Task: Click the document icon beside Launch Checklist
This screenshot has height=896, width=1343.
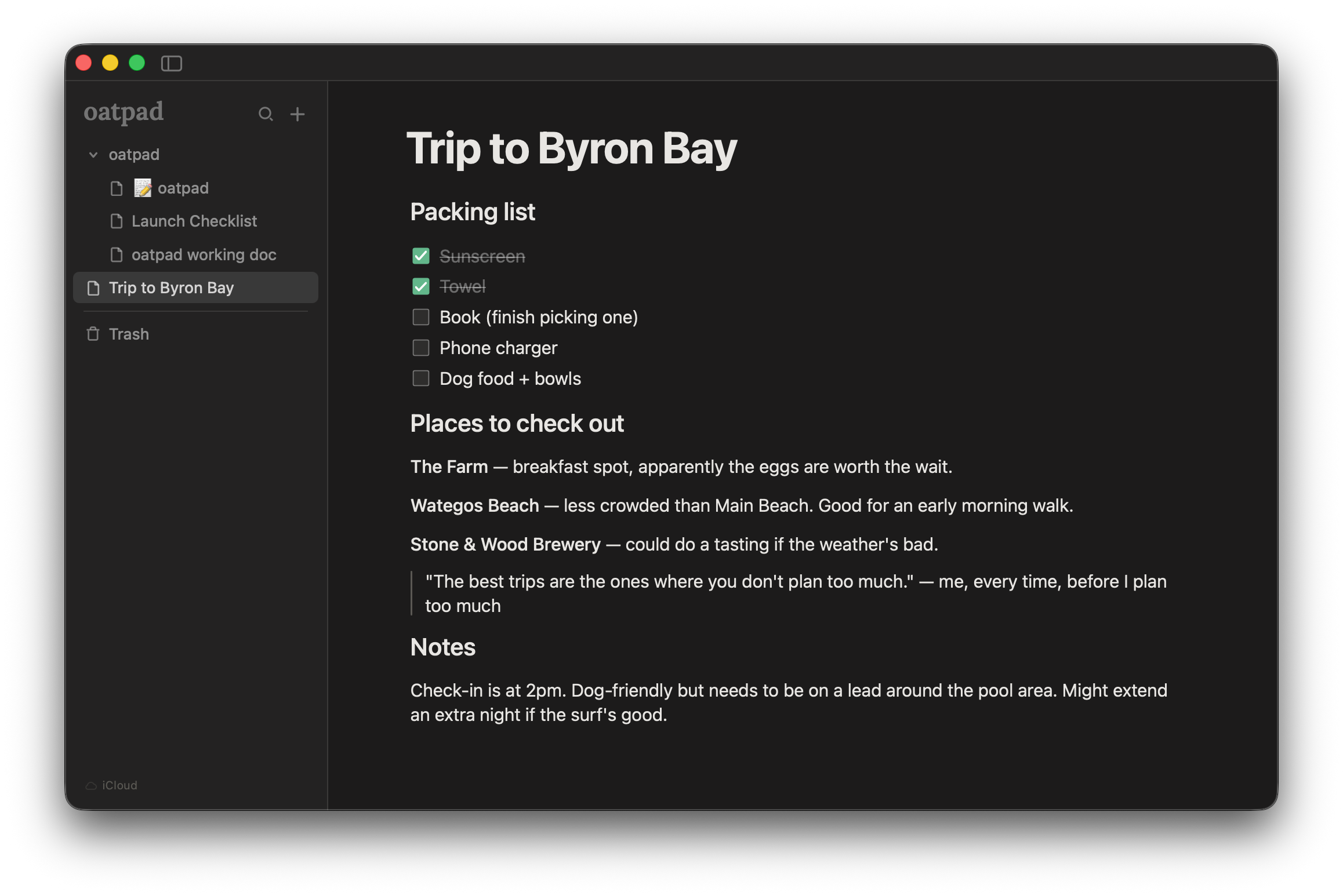Action: [x=117, y=221]
